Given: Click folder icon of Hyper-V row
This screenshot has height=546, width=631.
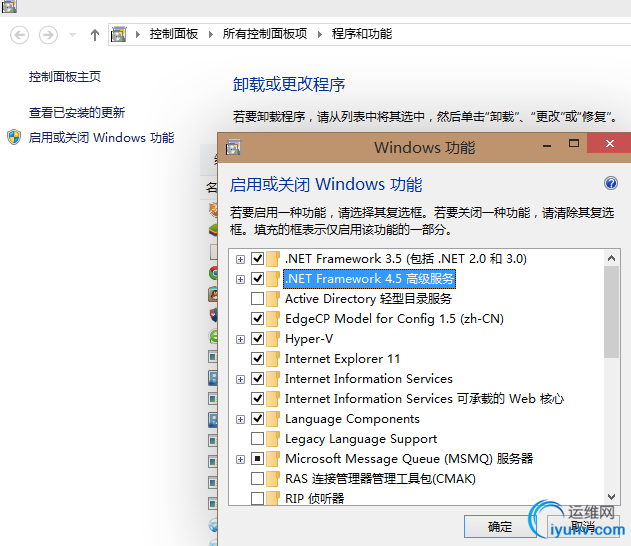Looking at the screenshot, I should [x=273, y=339].
